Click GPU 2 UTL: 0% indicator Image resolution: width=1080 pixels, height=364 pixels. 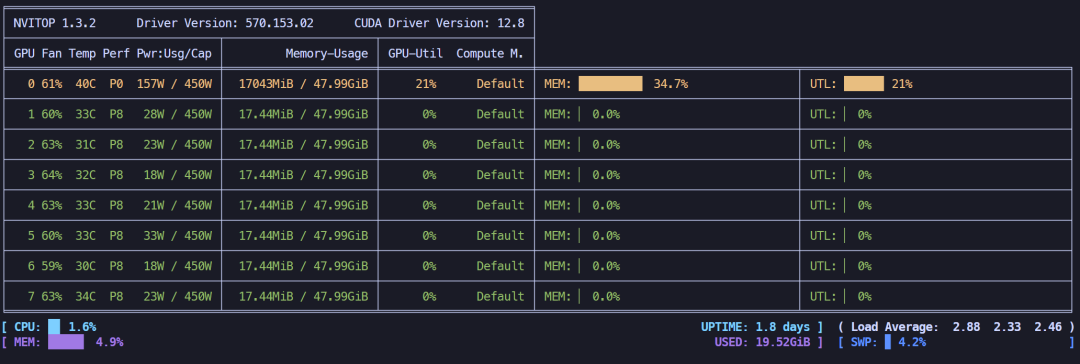(x=841, y=145)
